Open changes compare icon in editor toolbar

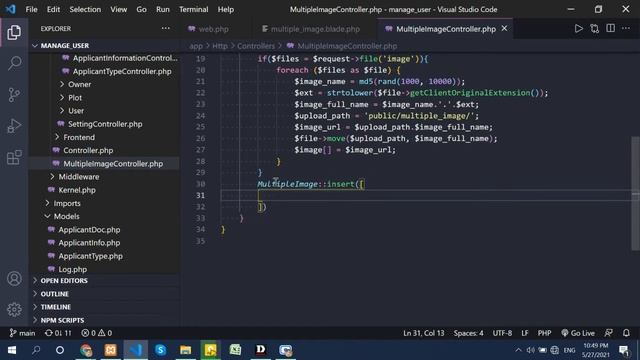click(x=594, y=29)
